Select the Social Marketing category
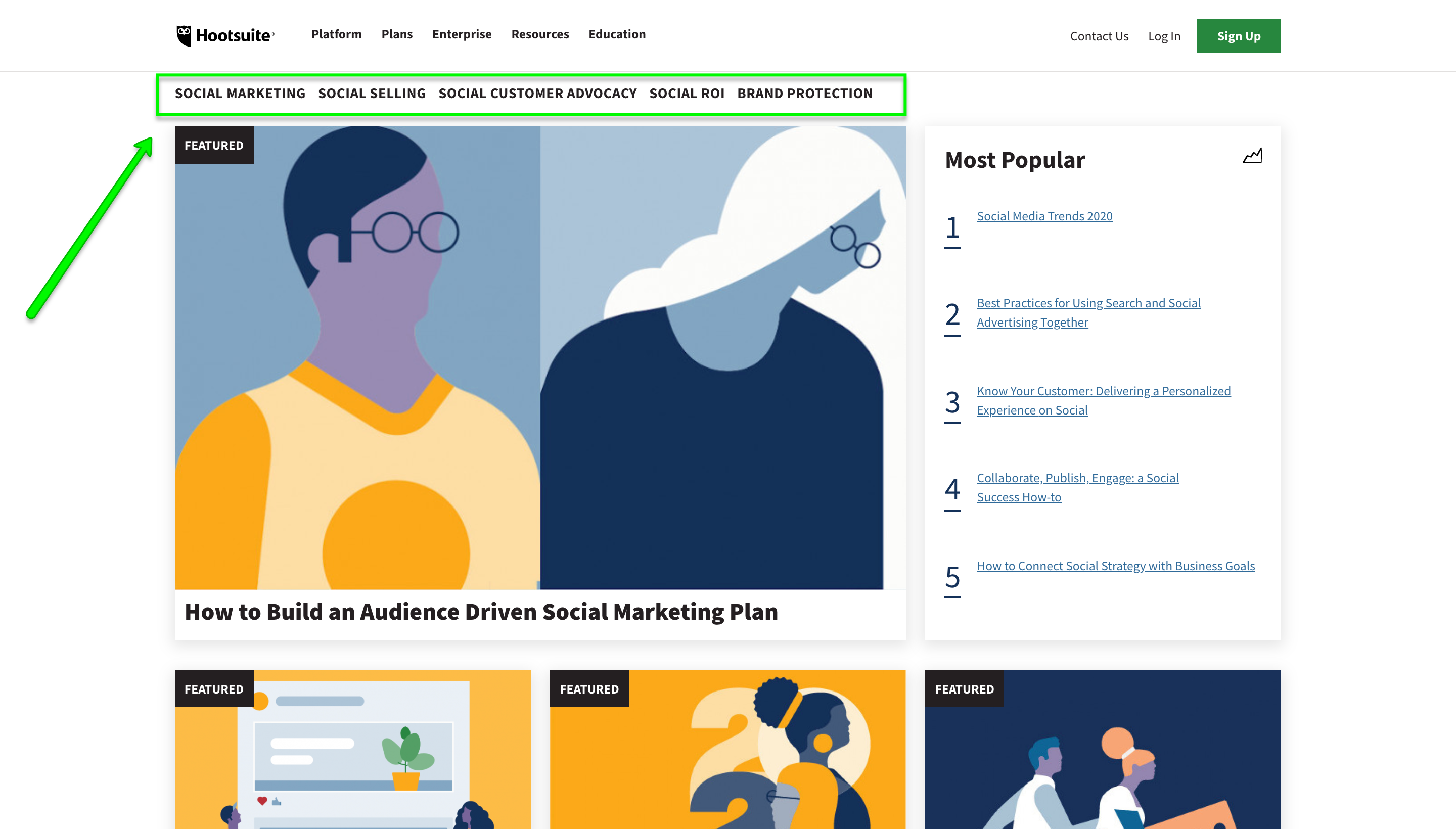The image size is (1456, 829). tap(240, 94)
